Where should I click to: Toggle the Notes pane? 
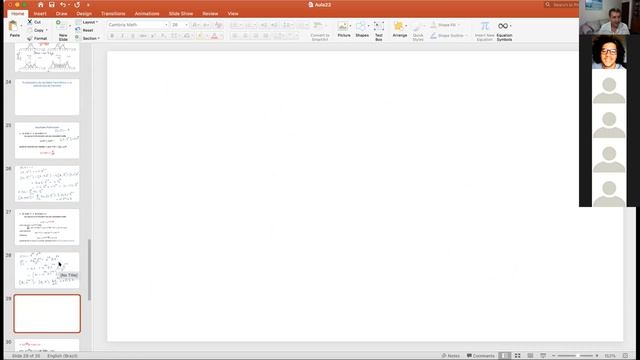[451, 356]
